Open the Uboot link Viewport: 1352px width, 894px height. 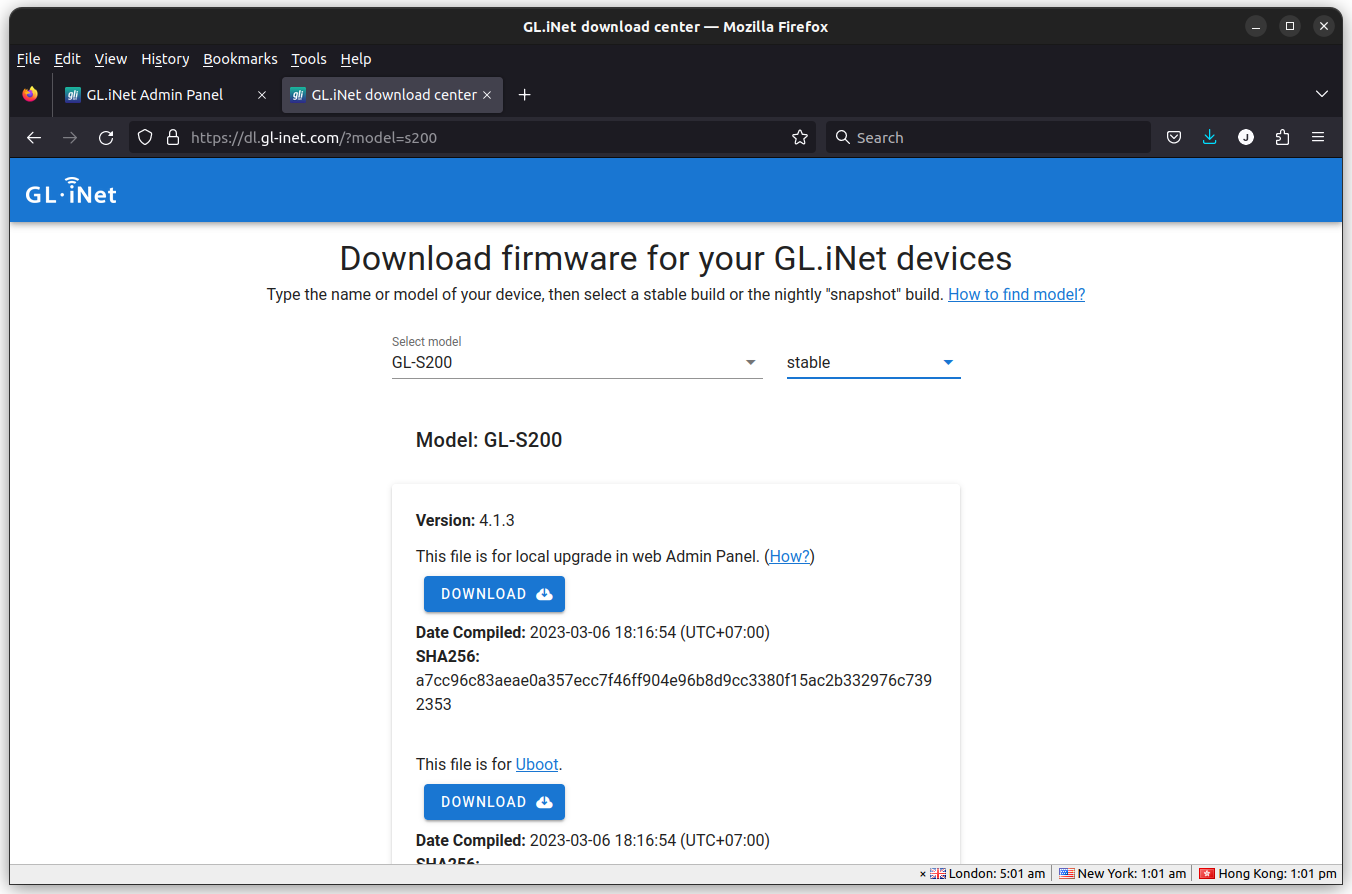[x=537, y=765]
